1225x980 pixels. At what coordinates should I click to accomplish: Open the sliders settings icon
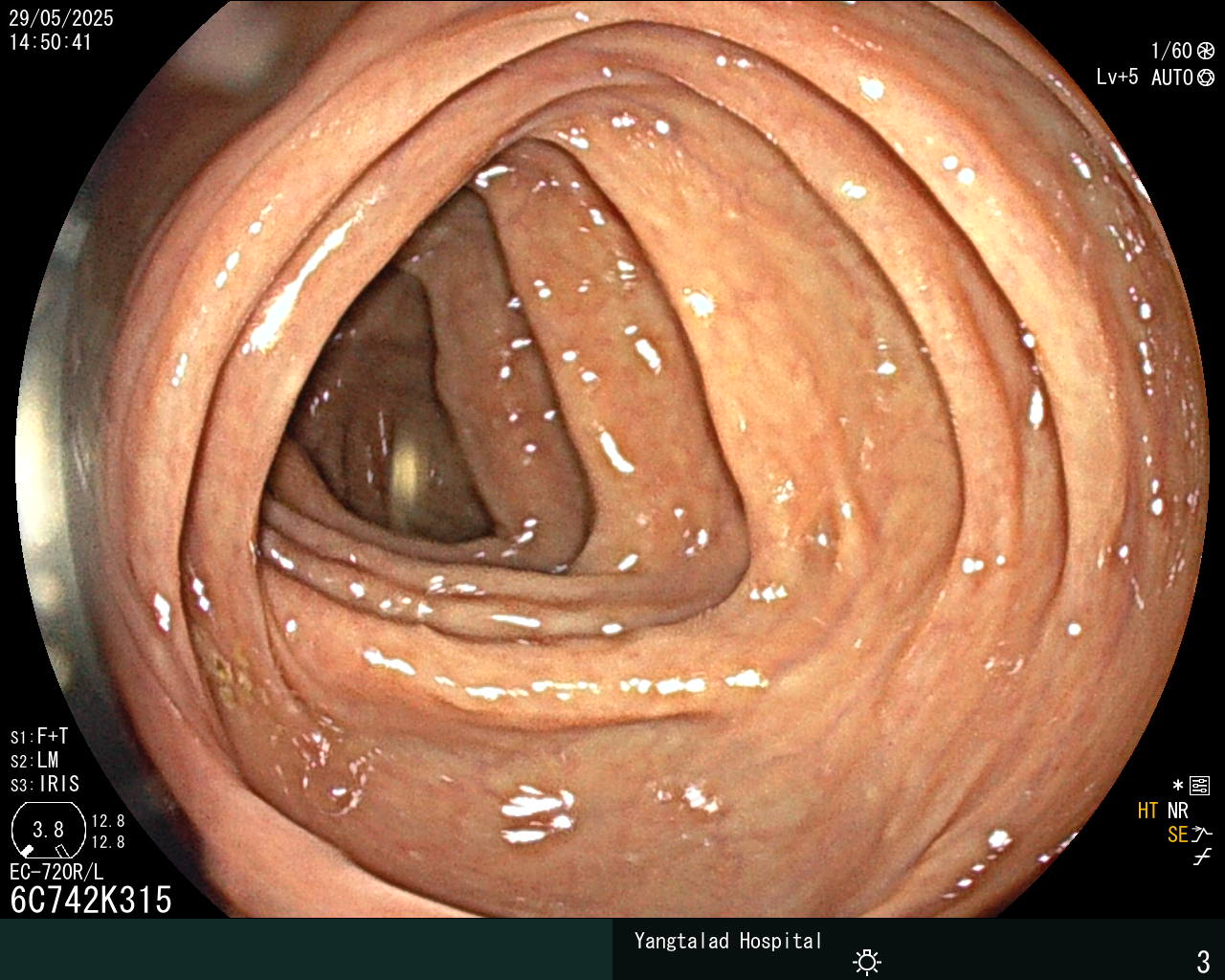tap(1200, 787)
